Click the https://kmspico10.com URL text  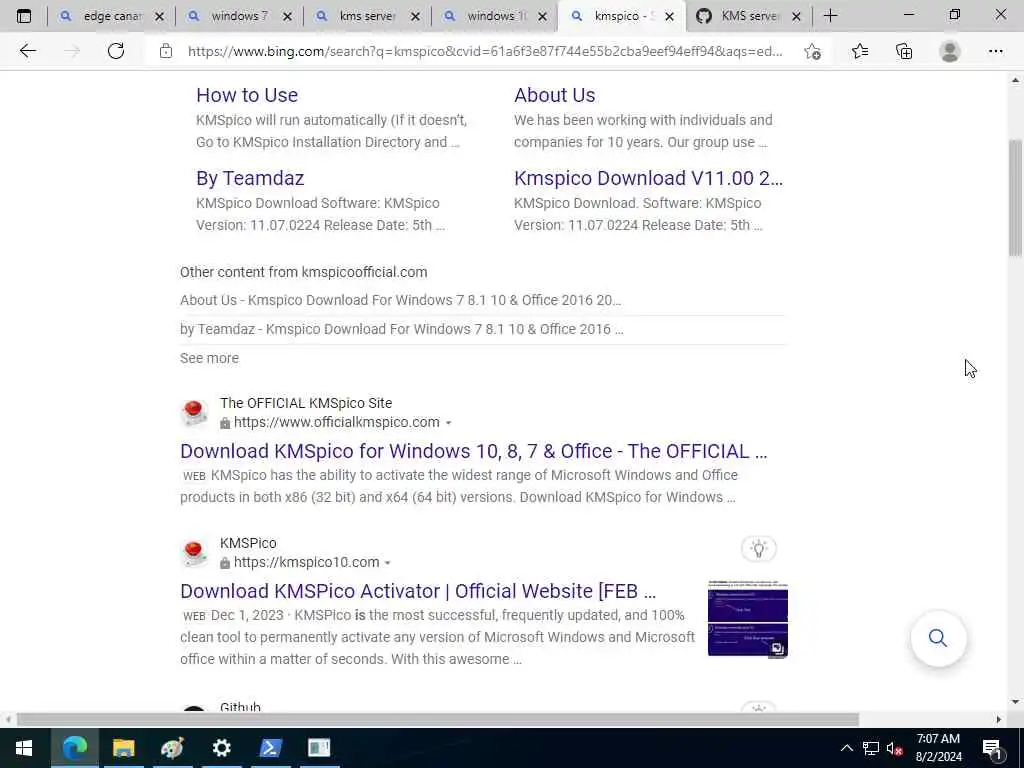click(x=306, y=562)
